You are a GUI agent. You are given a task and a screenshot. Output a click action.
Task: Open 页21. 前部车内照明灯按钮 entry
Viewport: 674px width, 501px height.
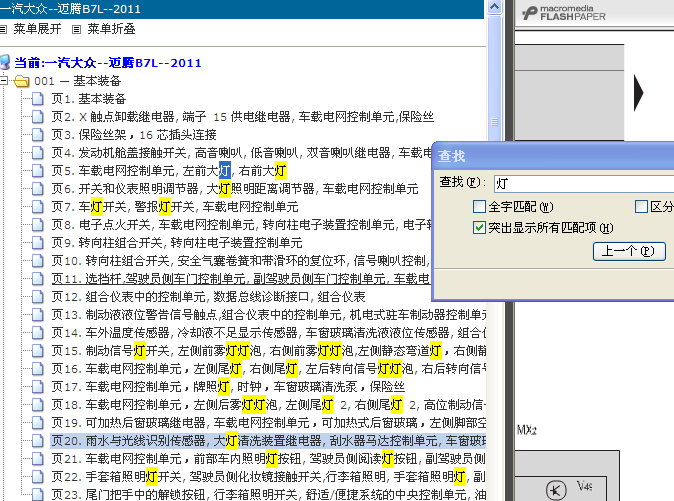click(269, 459)
